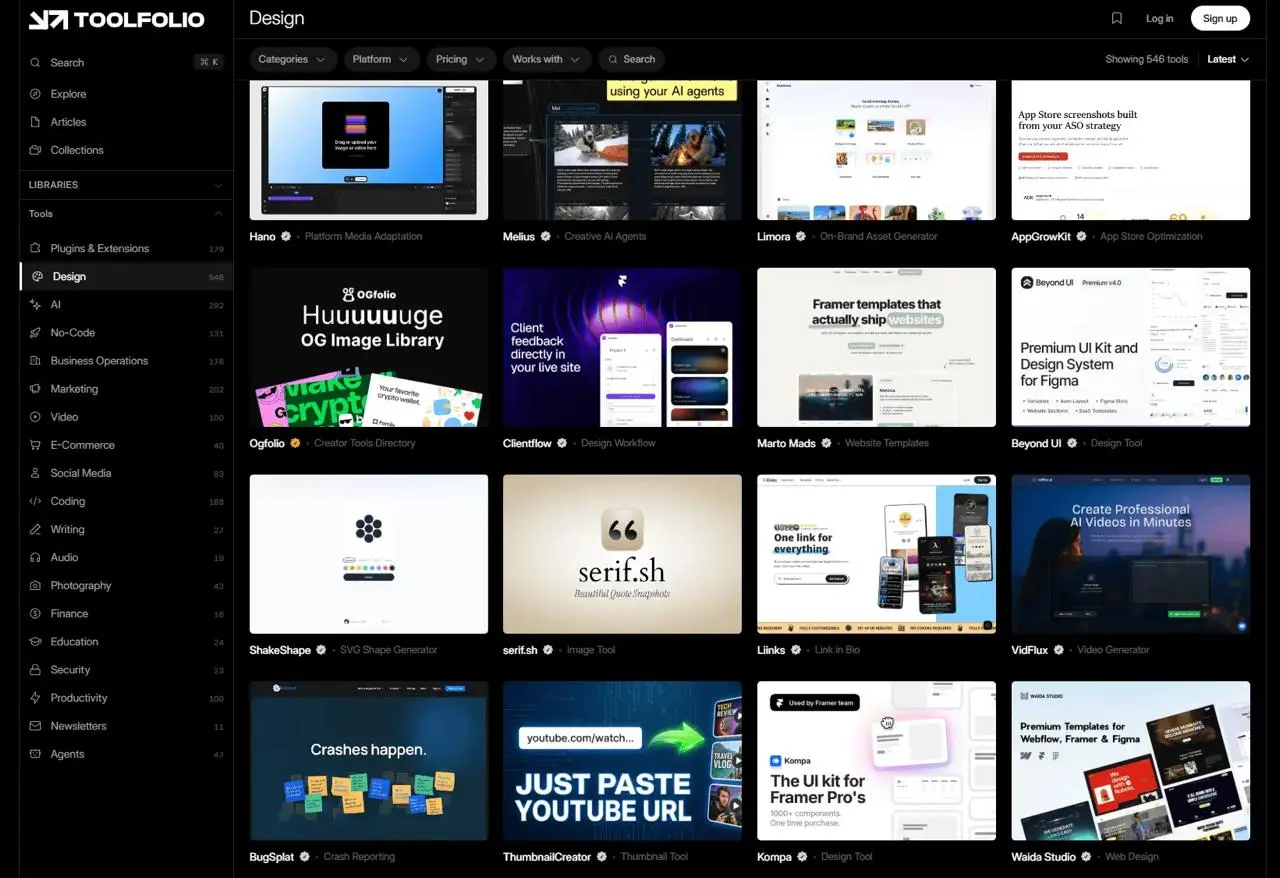This screenshot has width=1280, height=878.
Task: Click the Explore compass icon
Action: pos(36,94)
